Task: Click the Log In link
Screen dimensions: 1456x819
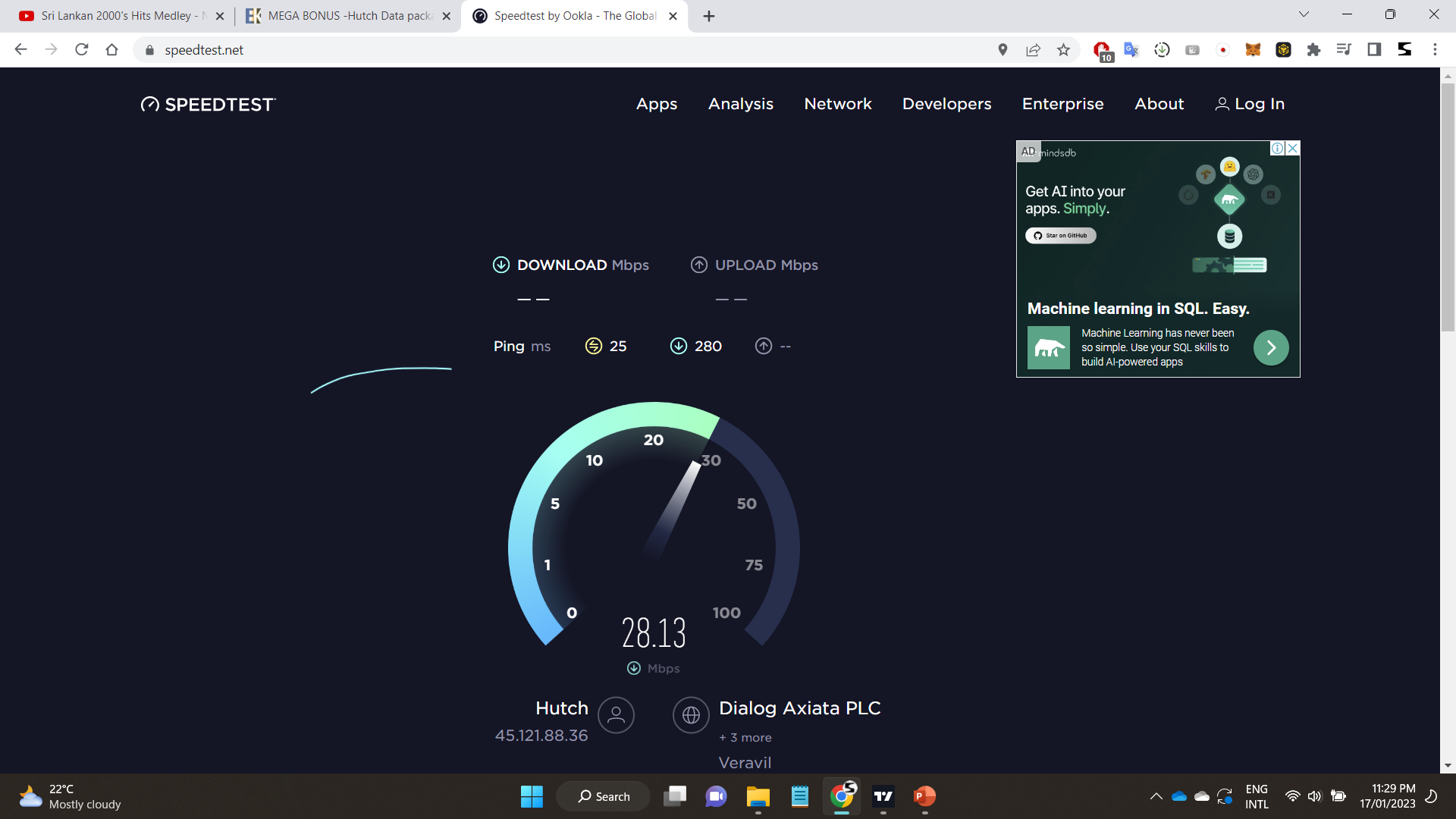Action: 1250,104
